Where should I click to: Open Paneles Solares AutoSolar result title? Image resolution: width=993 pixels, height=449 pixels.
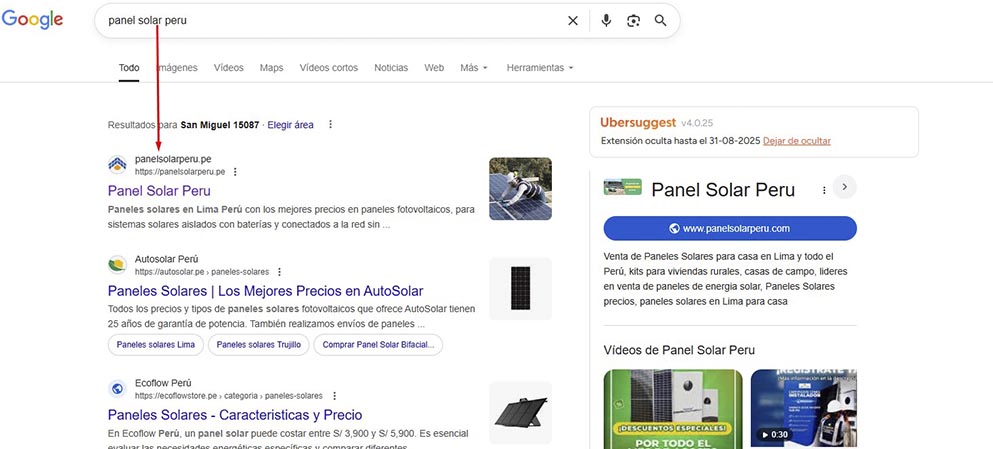pyautogui.click(x=265, y=291)
